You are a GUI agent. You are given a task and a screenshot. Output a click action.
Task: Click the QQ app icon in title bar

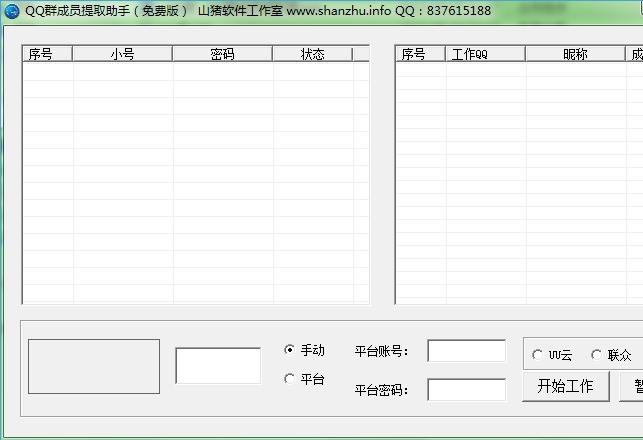pos(12,11)
